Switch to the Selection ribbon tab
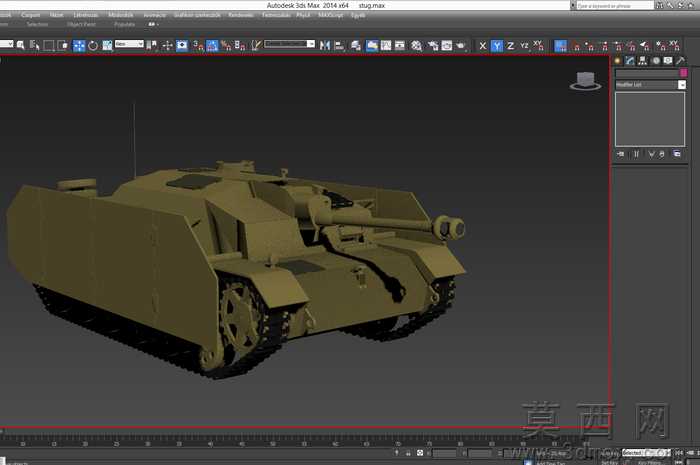 [37, 24]
